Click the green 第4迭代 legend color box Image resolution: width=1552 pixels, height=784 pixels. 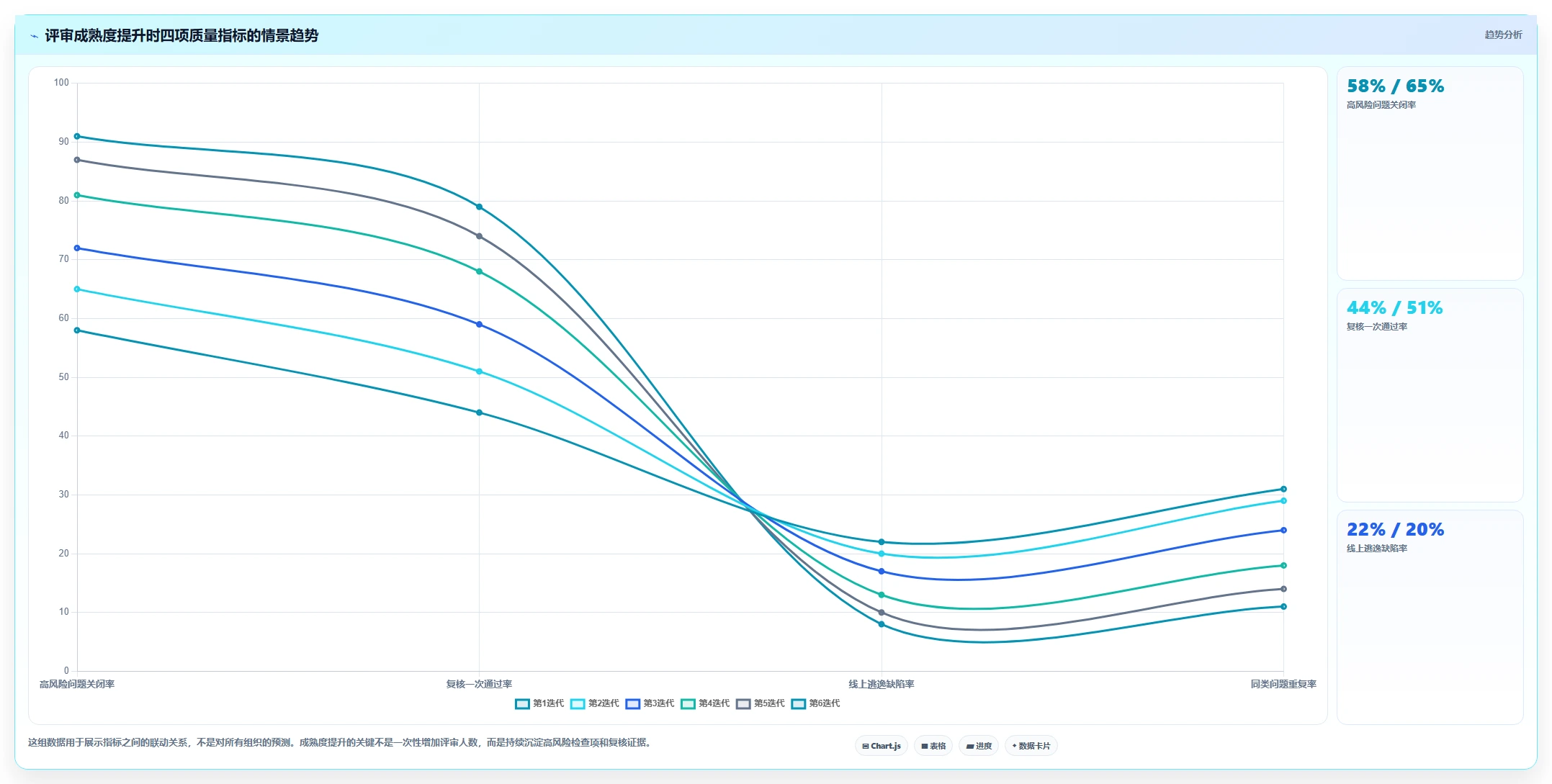pyautogui.click(x=688, y=704)
